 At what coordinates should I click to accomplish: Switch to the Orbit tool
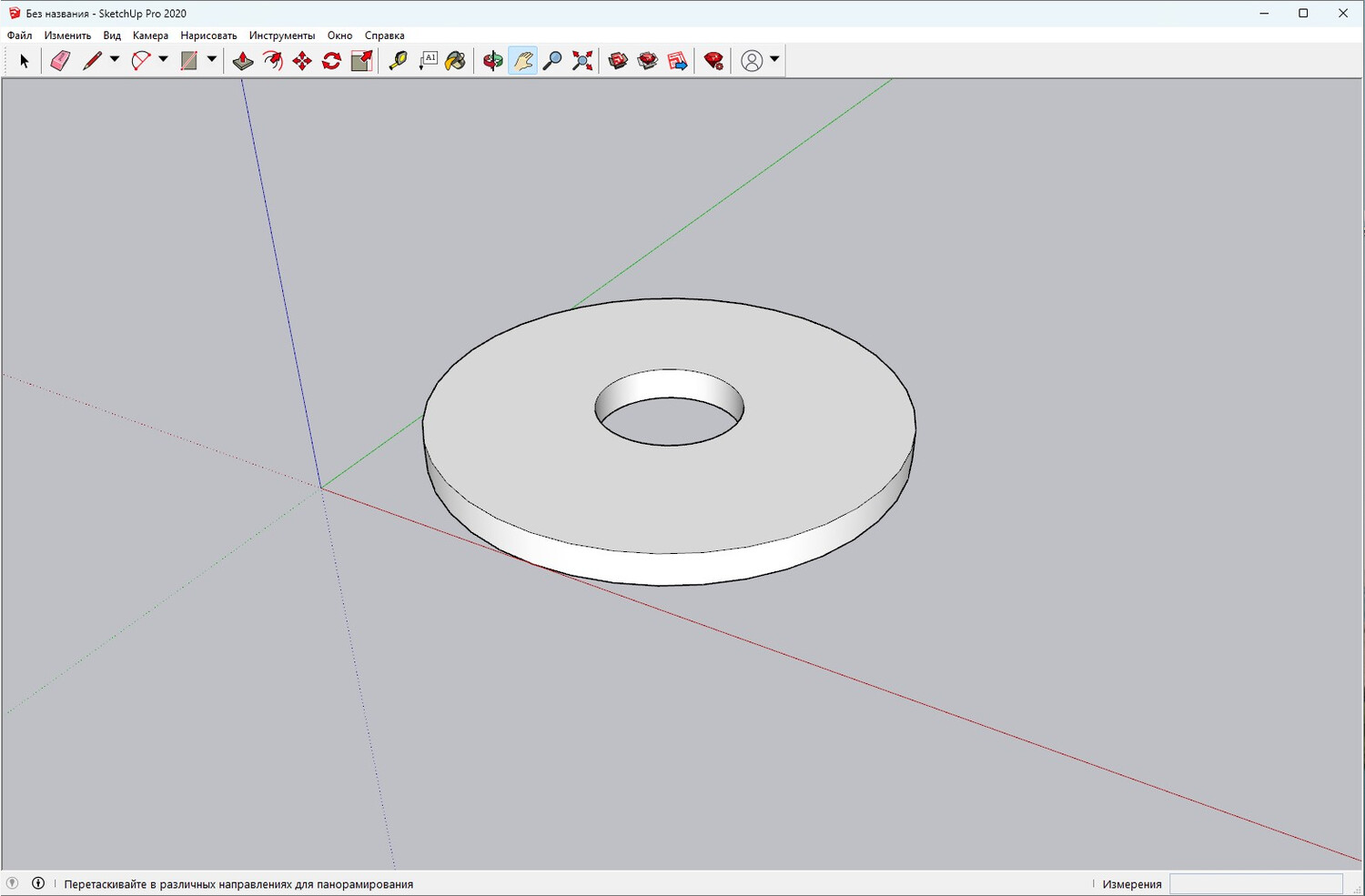point(492,61)
